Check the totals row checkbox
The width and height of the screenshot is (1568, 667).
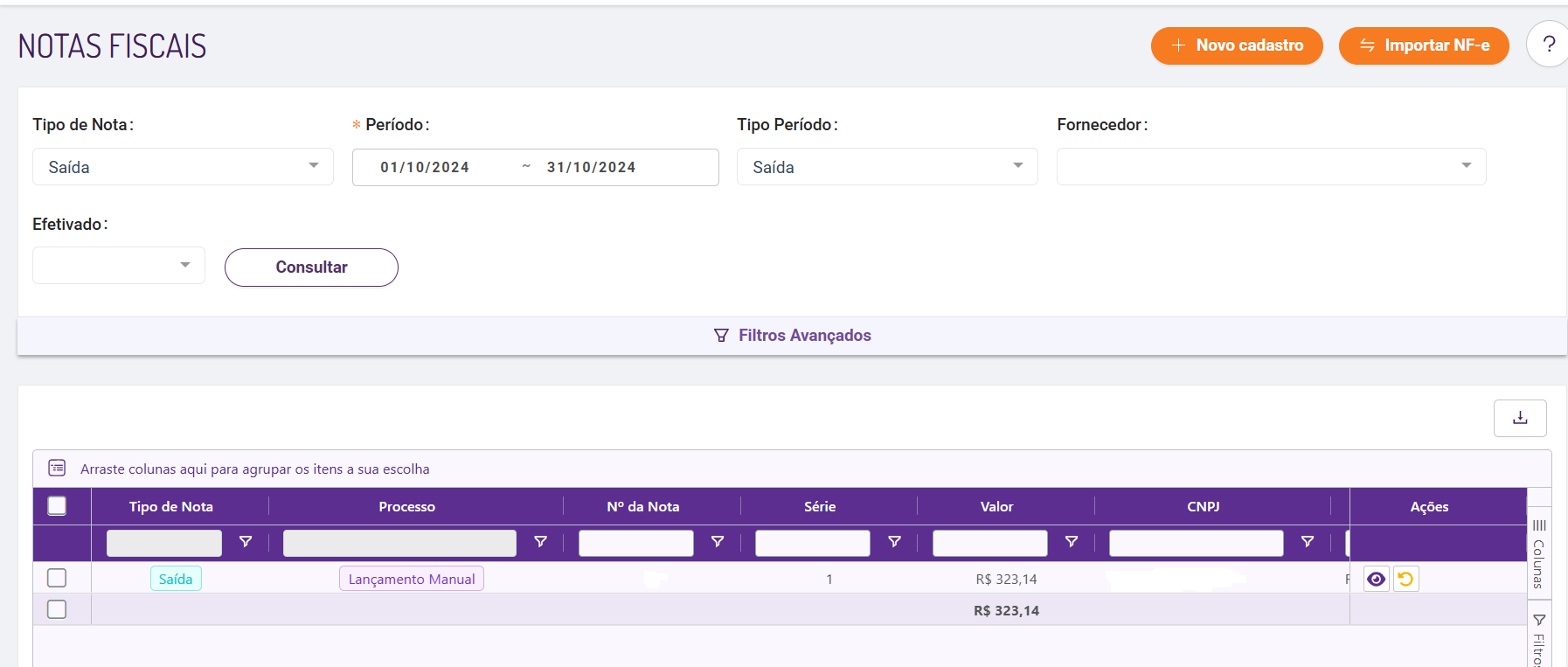coord(57,609)
